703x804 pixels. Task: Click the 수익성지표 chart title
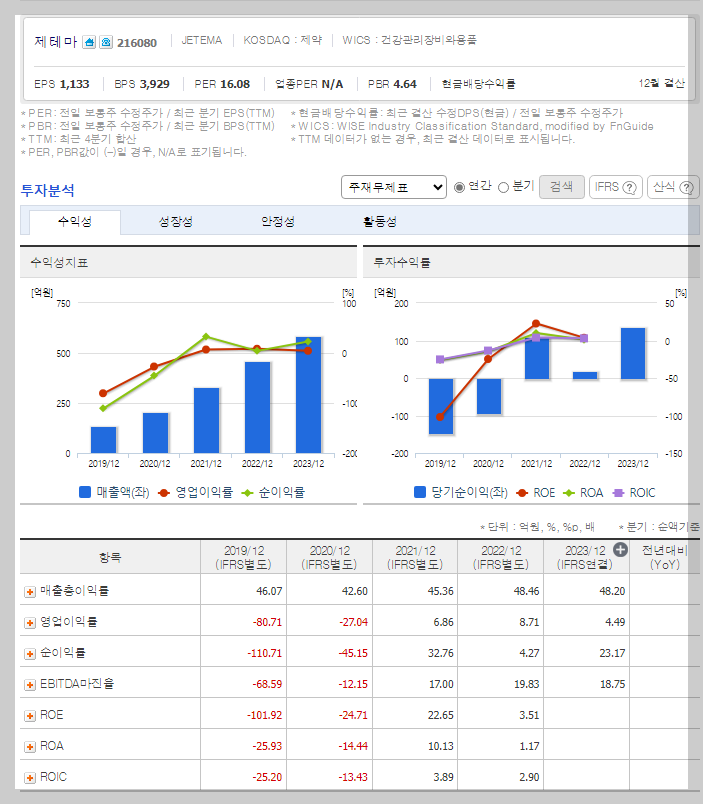point(59,263)
